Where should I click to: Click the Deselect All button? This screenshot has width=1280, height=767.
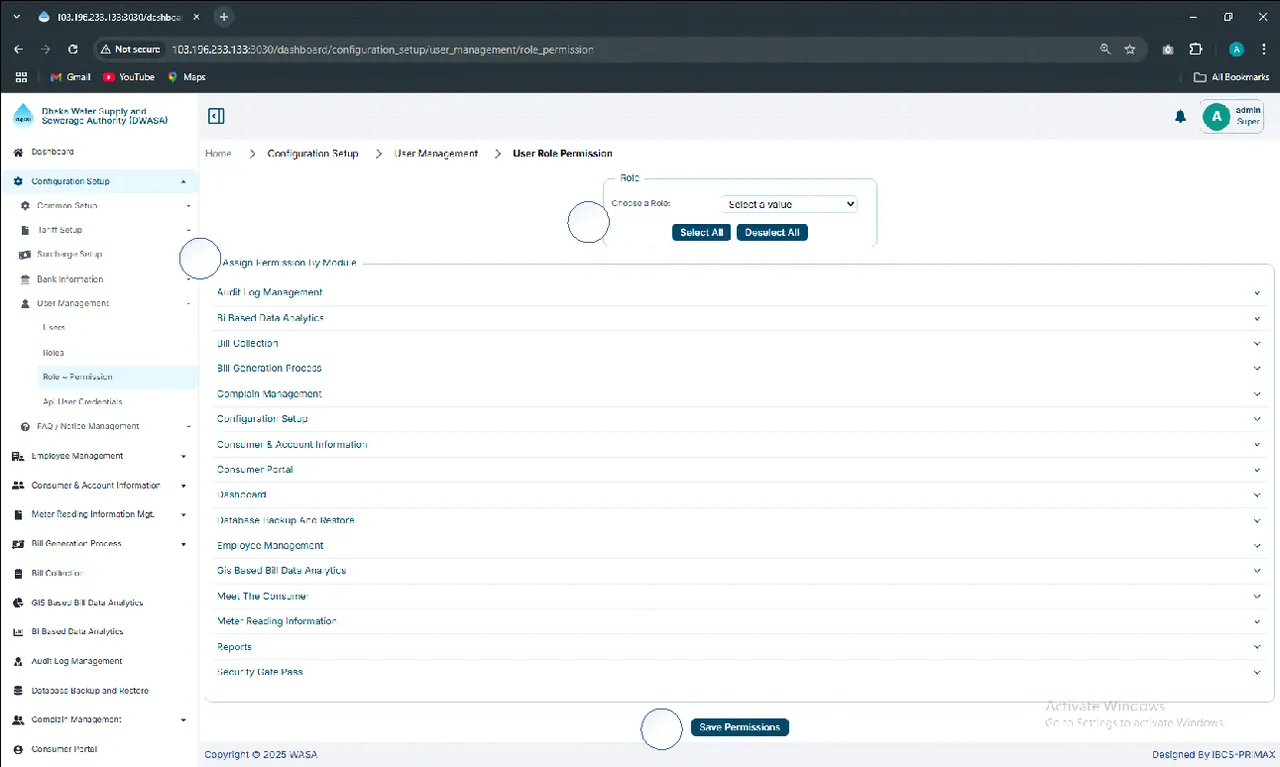pyautogui.click(x=772, y=233)
